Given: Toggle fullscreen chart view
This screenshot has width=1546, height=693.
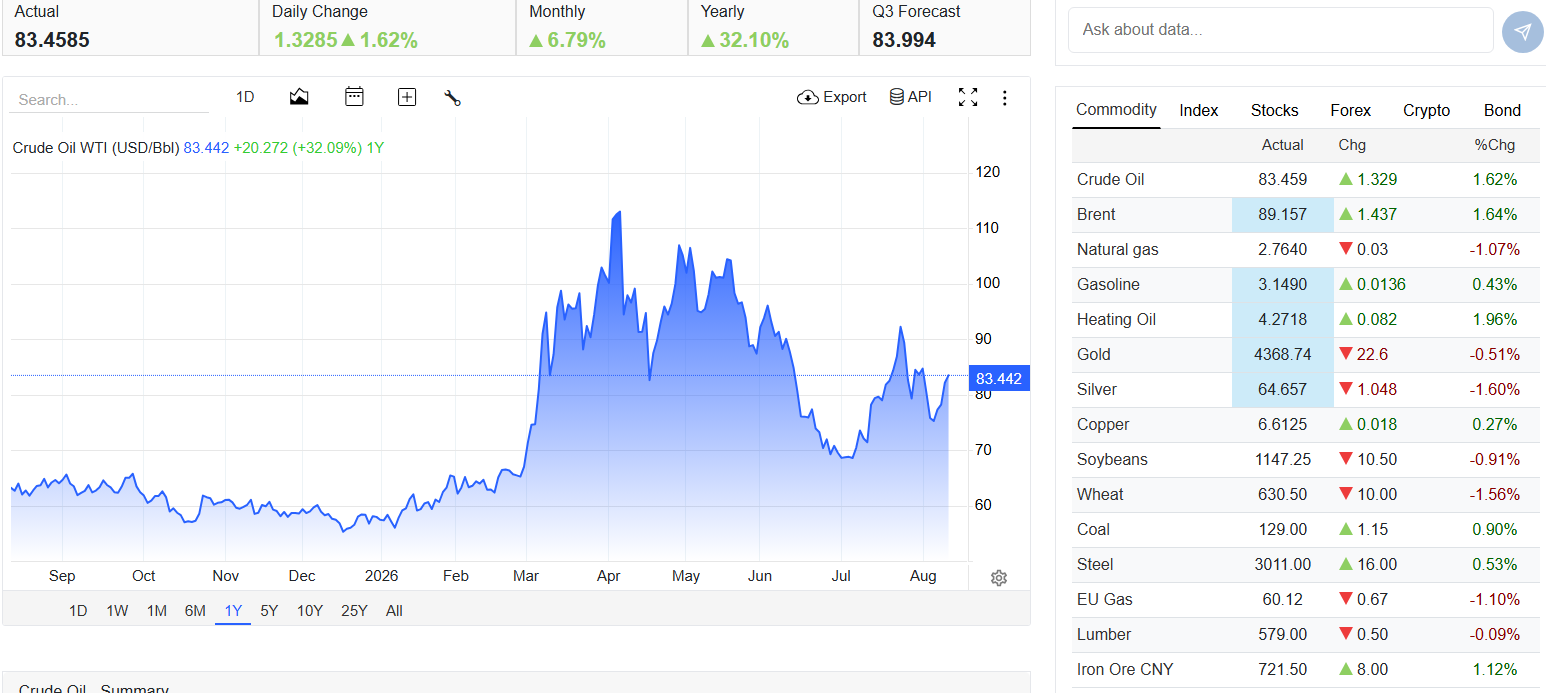Looking at the screenshot, I should [x=968, y=97].
